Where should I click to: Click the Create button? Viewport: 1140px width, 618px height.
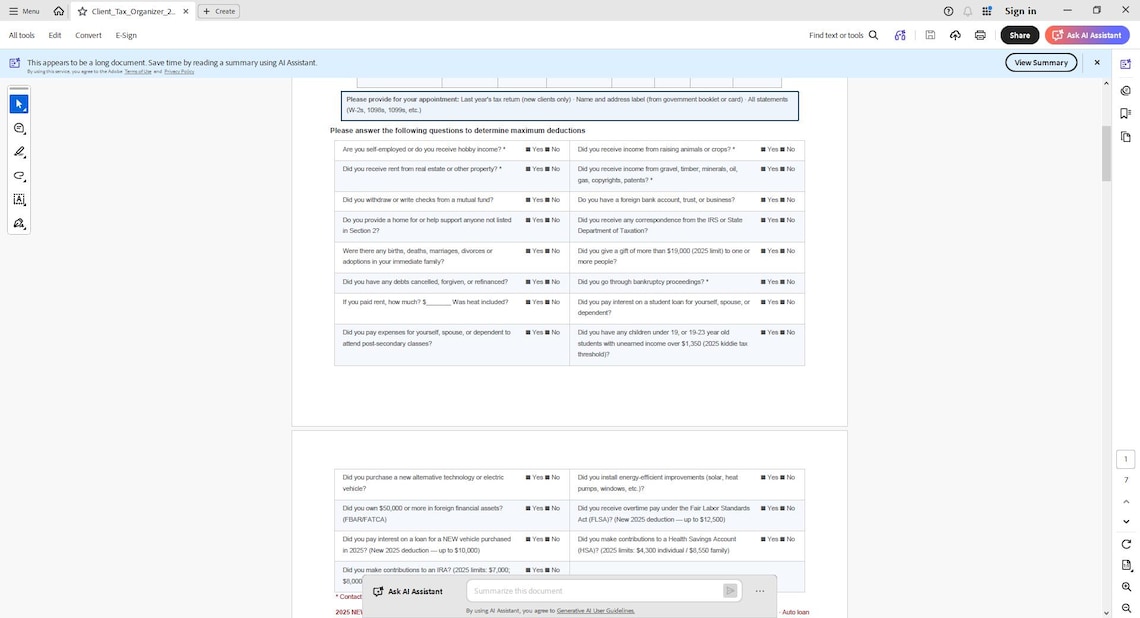[x=219, y=11]
